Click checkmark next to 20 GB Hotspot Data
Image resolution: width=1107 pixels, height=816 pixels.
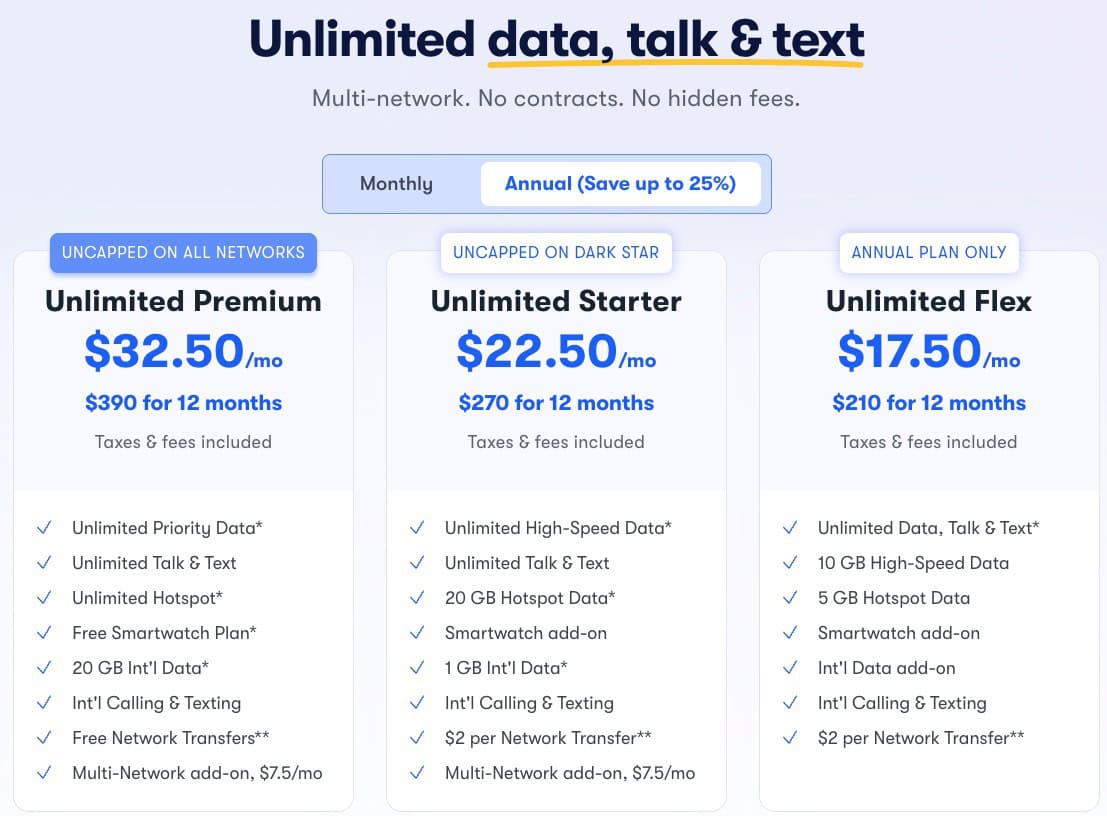click(417, 598)
